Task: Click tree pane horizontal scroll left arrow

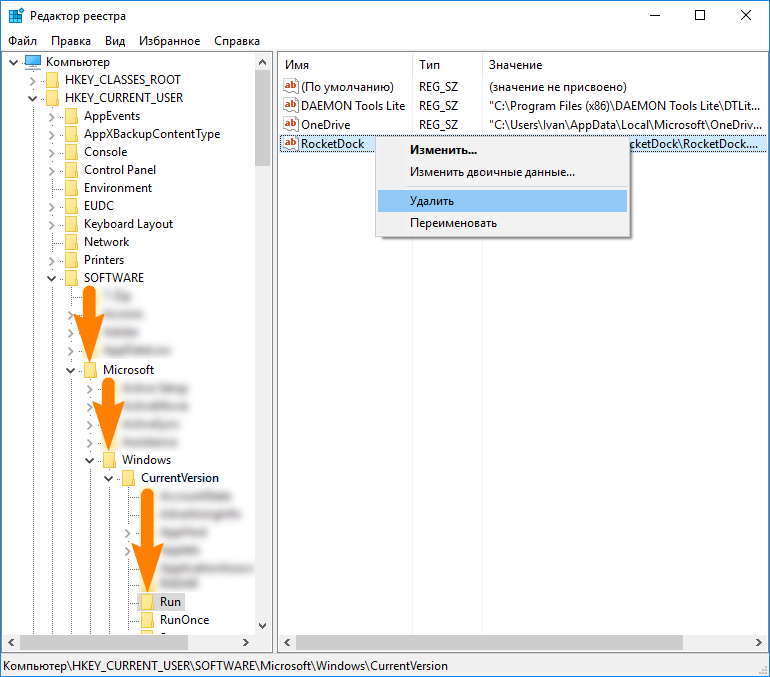Action: [x=11, y=642]
